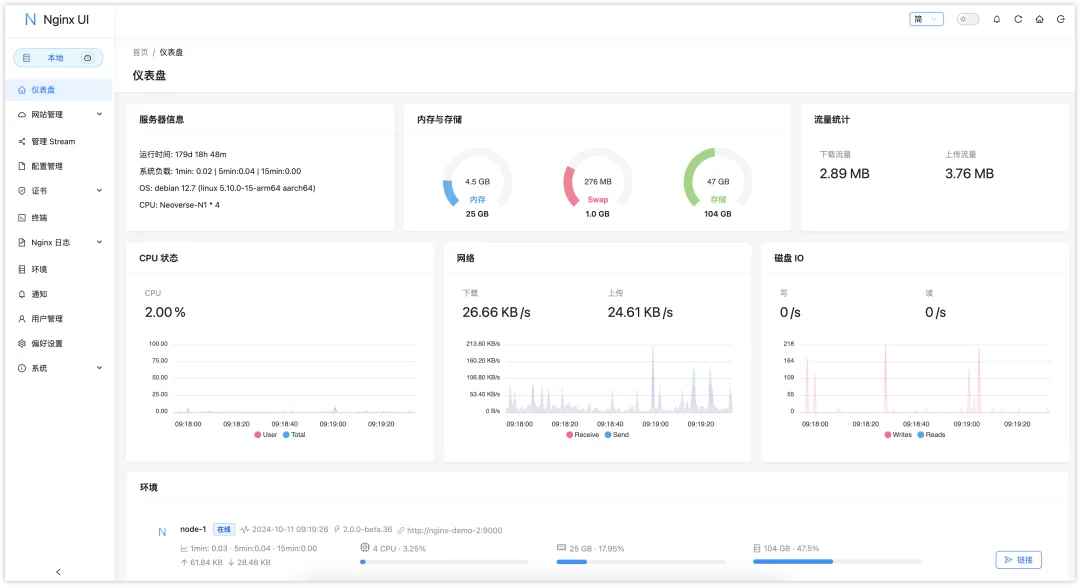
Task: Click the node-1 Nginx N icon
Action: [x=162, y=532]
